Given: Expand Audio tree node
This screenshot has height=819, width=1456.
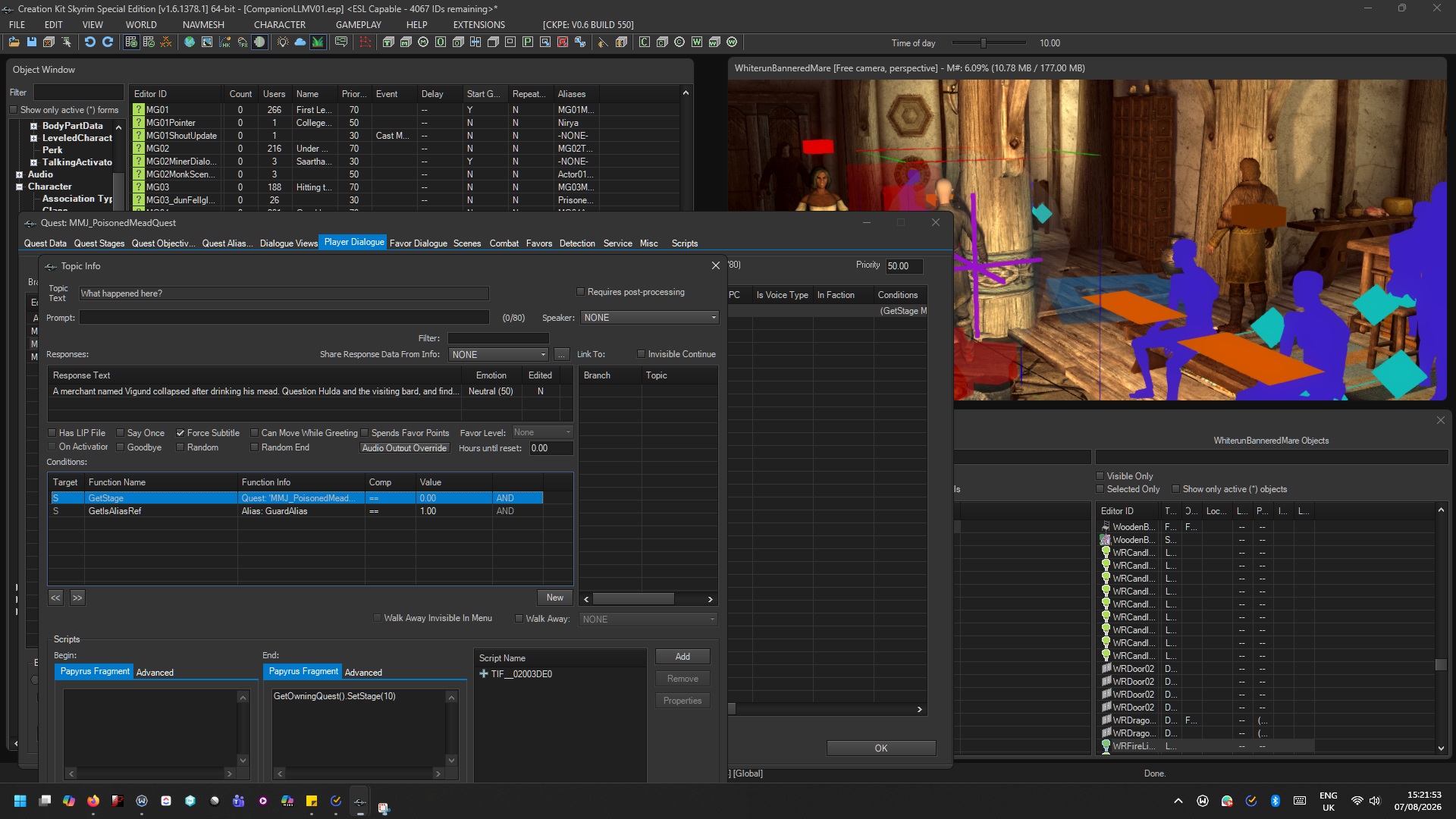Looking at the screenshot, I should tap(19, 174).
